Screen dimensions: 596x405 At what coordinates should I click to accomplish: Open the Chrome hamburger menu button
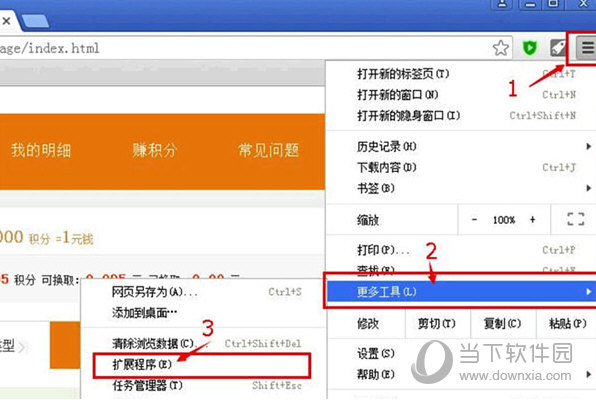point(586,48)
